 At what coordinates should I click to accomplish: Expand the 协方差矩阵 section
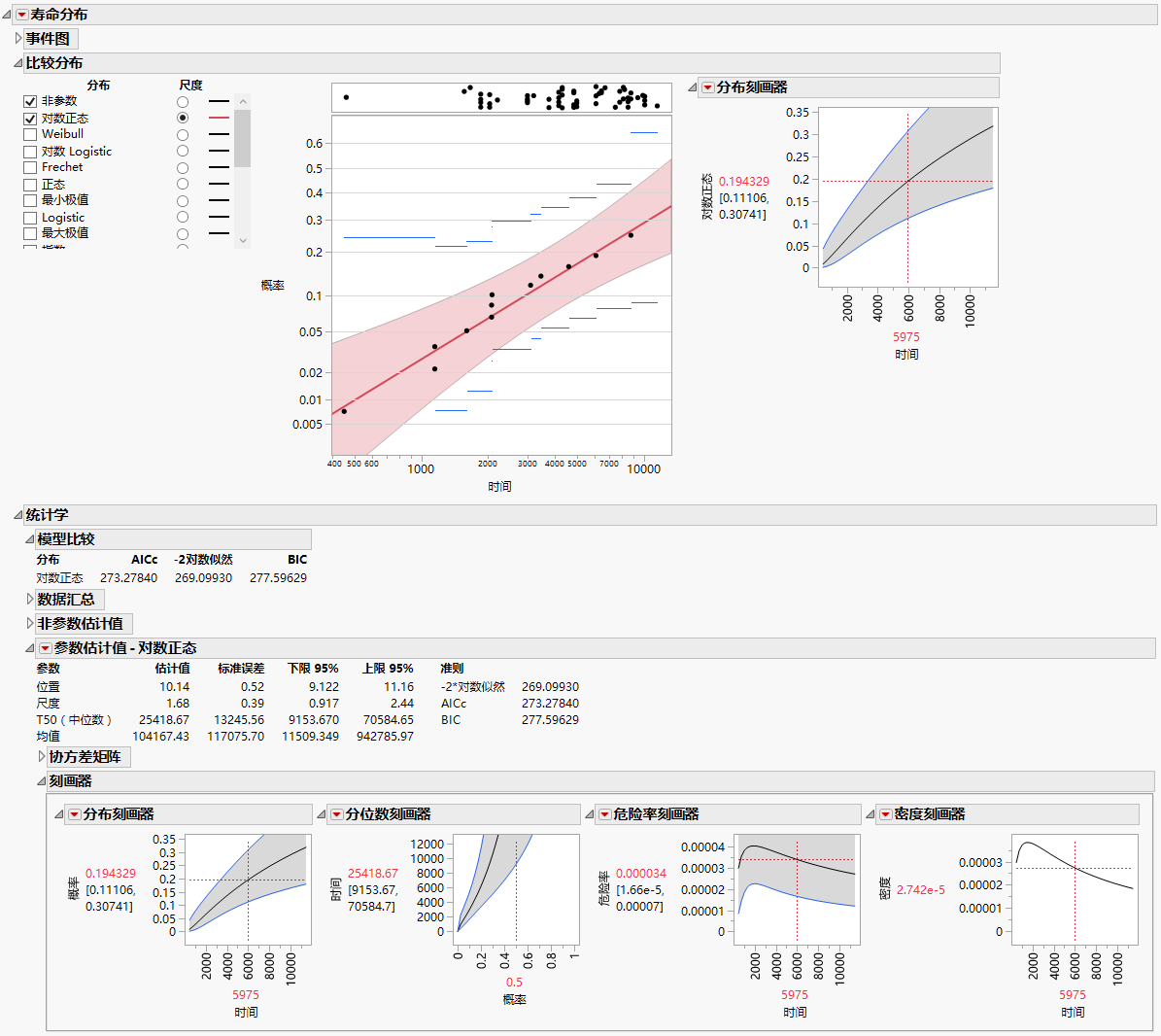42,757
